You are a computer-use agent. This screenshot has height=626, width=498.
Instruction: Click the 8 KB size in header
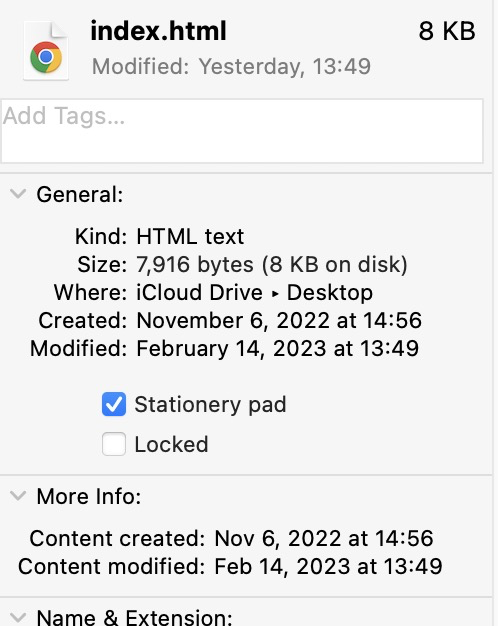coord(447,31)
